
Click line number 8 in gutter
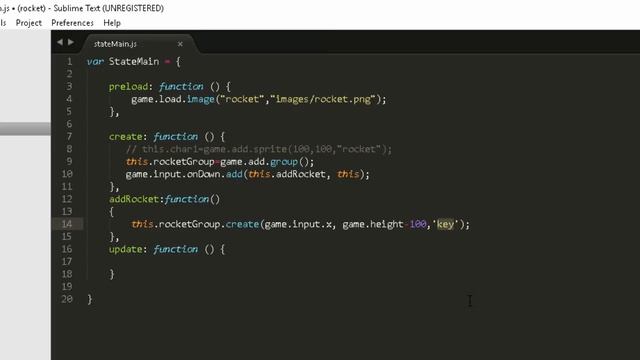[x=69, y=149]
